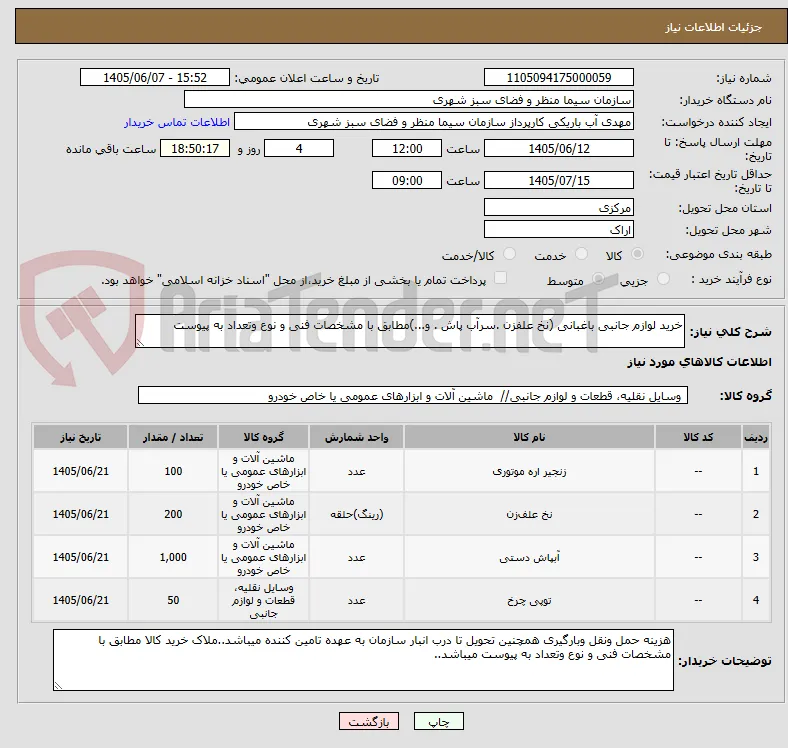Click the remaining days field showing 4
This screenshot has height=748, width=788.
tap(299, 148)
